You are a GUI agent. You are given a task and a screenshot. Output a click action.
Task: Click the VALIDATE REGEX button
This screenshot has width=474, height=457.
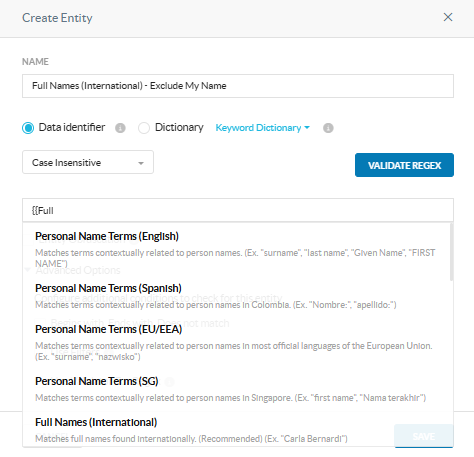[404, 165]
